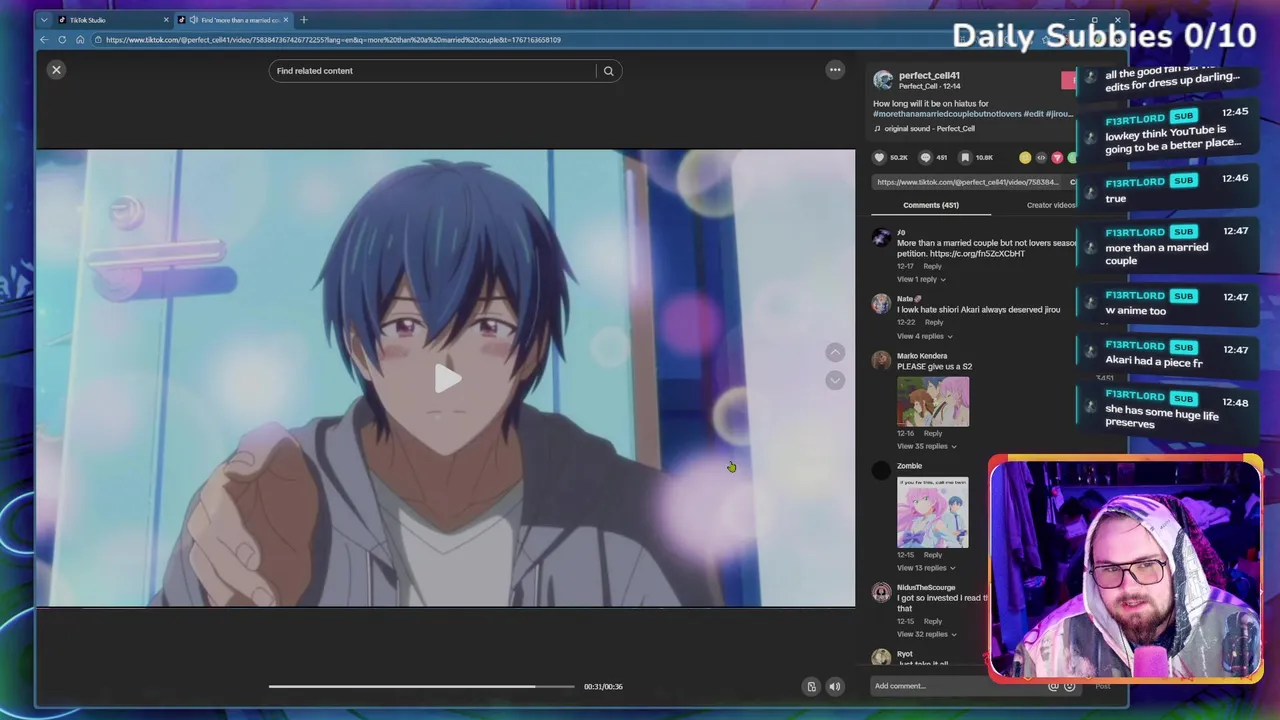Expand View 35 replies under Marko's comment

click(x=927, y=446)
